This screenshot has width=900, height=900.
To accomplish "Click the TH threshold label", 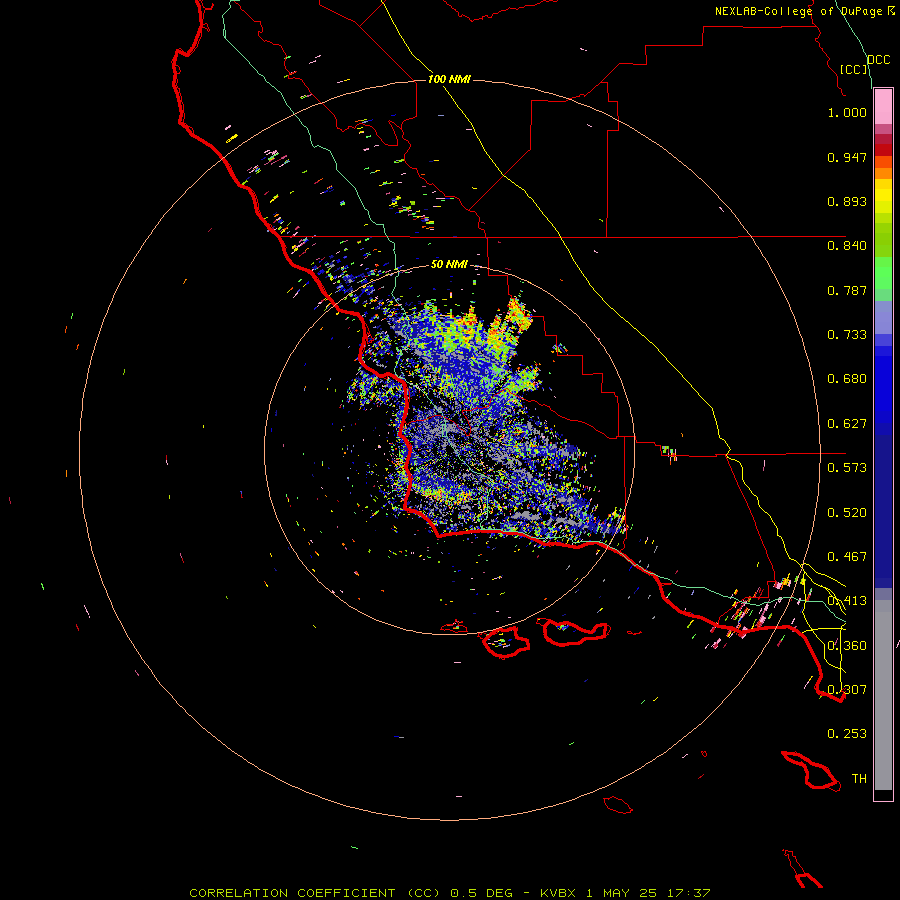I will coord(859,779).
